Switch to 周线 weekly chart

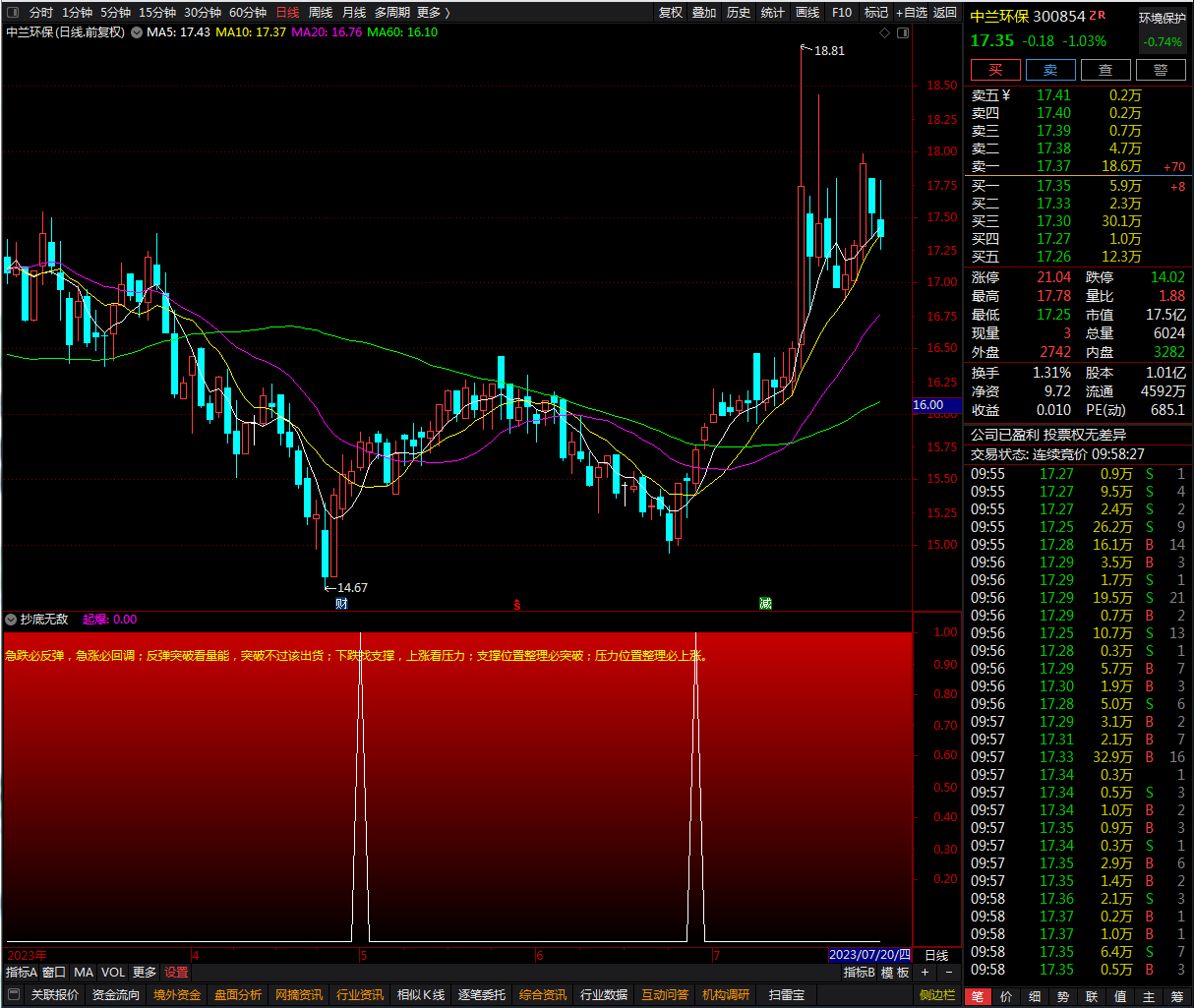click(x=321, y=12)
